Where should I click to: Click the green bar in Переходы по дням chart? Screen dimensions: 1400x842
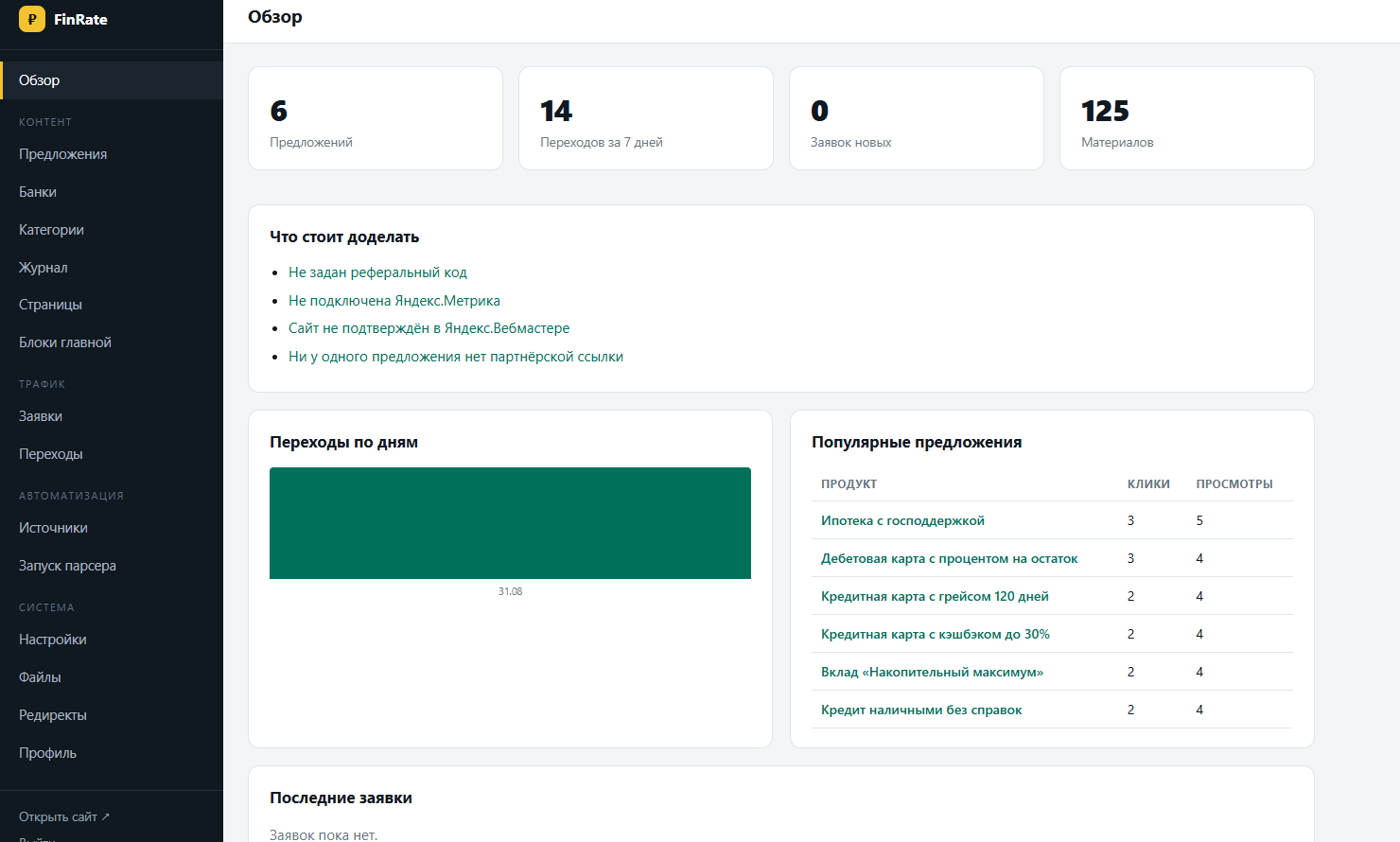point(510,523)
